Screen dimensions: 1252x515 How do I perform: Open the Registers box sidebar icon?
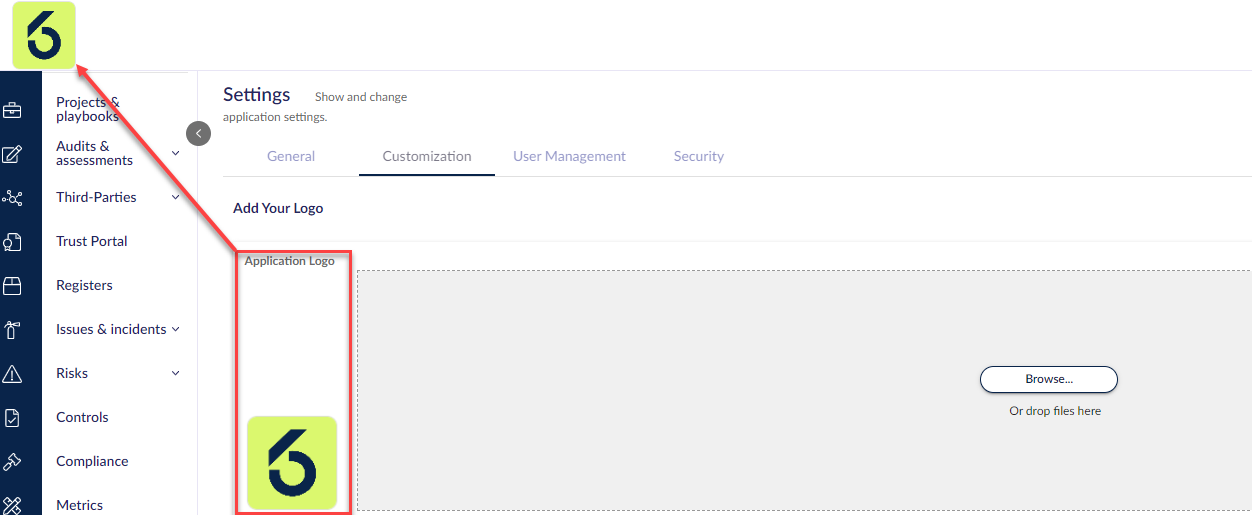(x=12, y=286)
